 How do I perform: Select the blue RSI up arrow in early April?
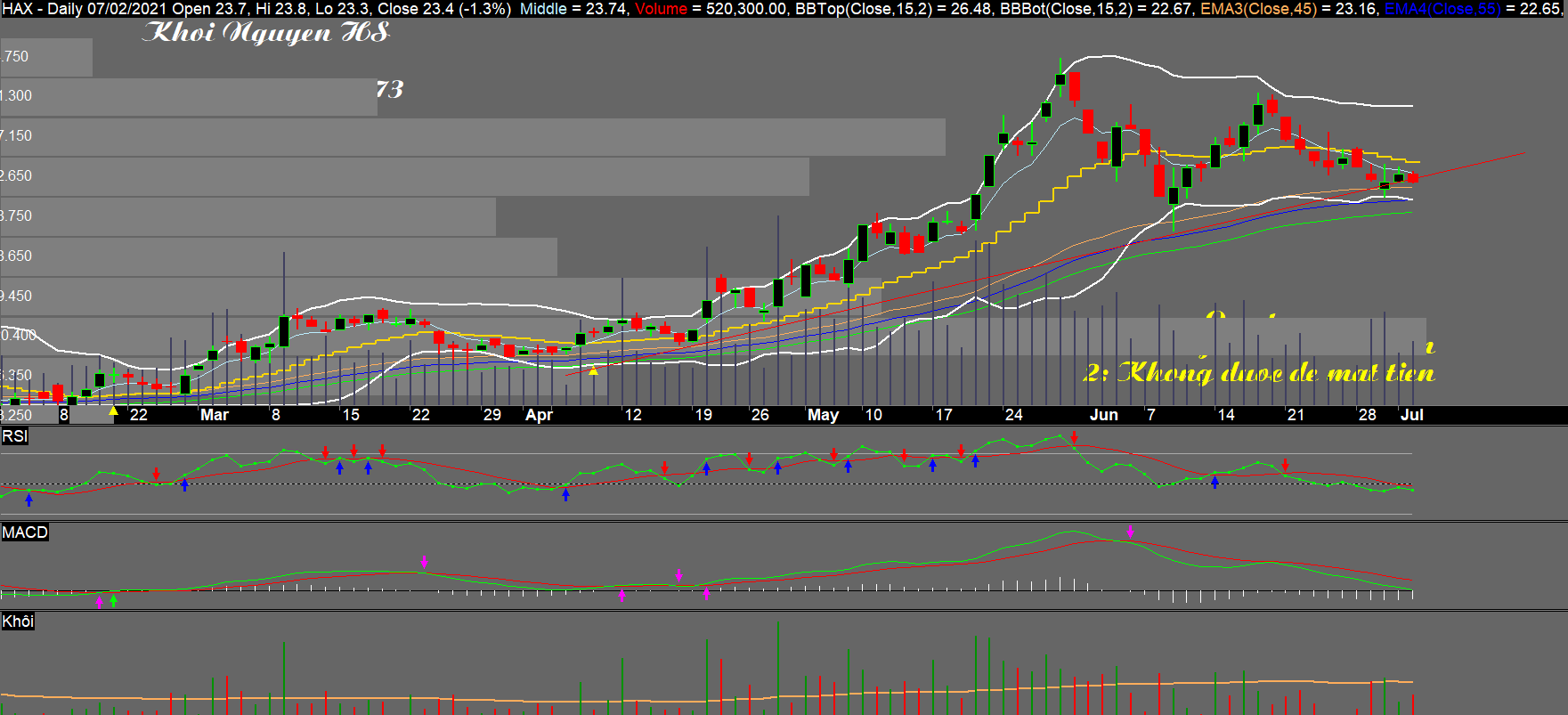coord(565,495)
